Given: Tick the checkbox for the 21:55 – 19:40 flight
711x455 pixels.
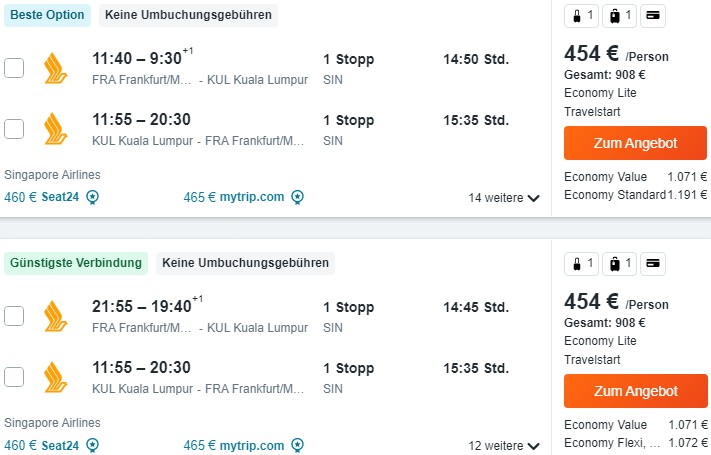Looking at the screenshot, I should coord(14,316).
